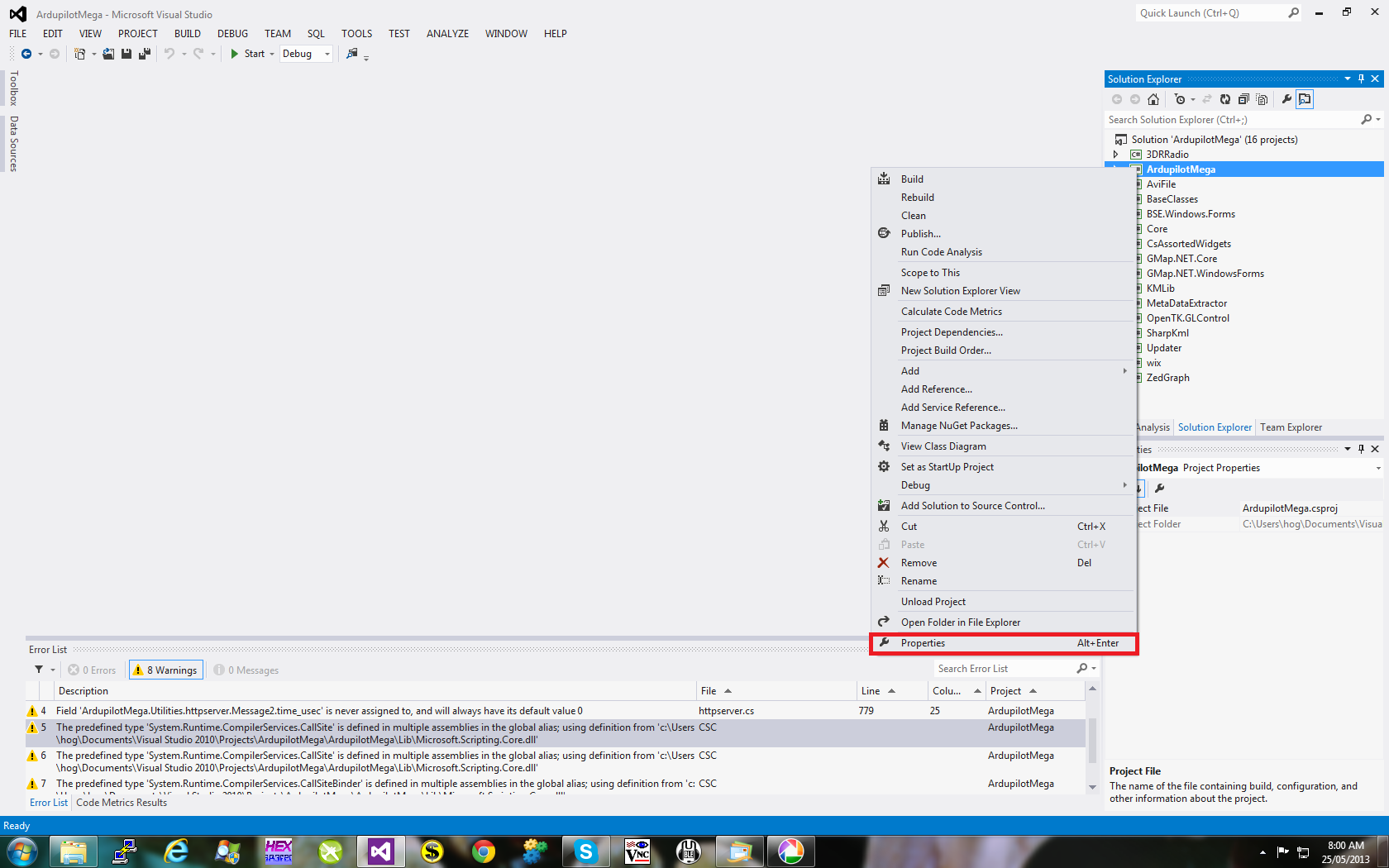The width and height of the screenshot is (1389, 868).
Task: Open the ANALYZE menu
Action: [447, 34]
